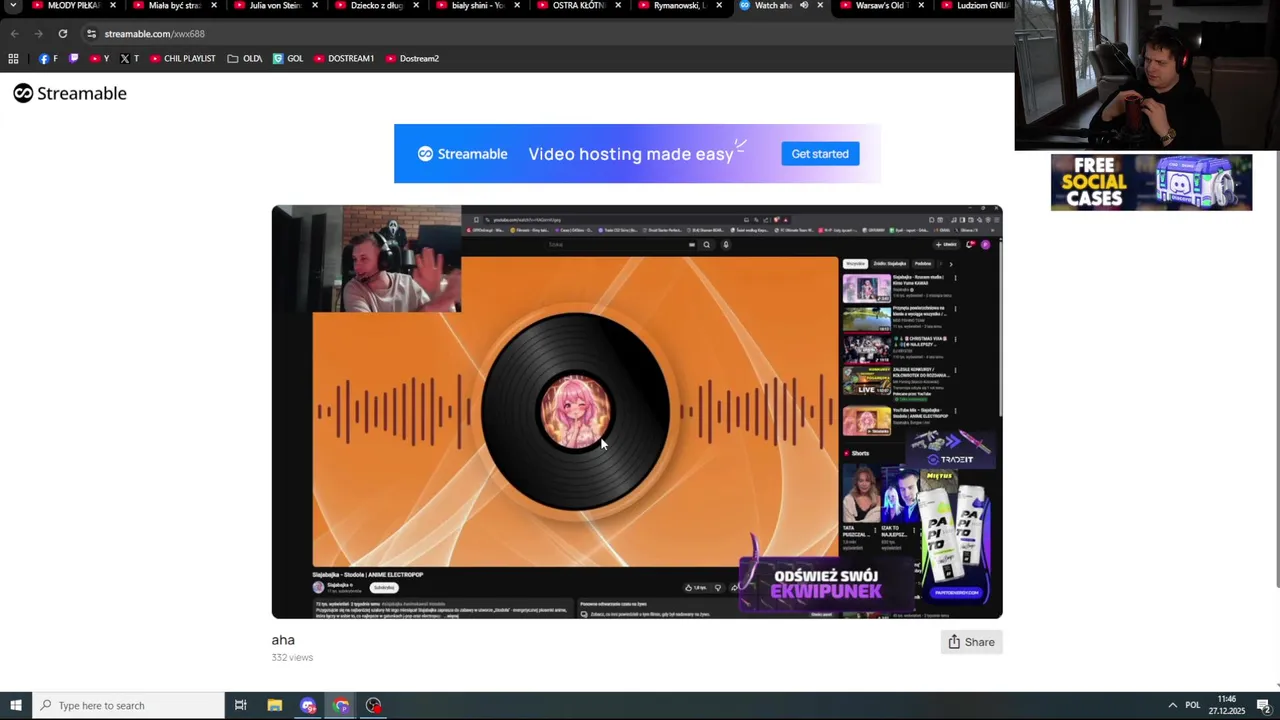Open the notification center icon
The height and width of the screenshot is (720, 1280).
click(x=1263, y=706)
